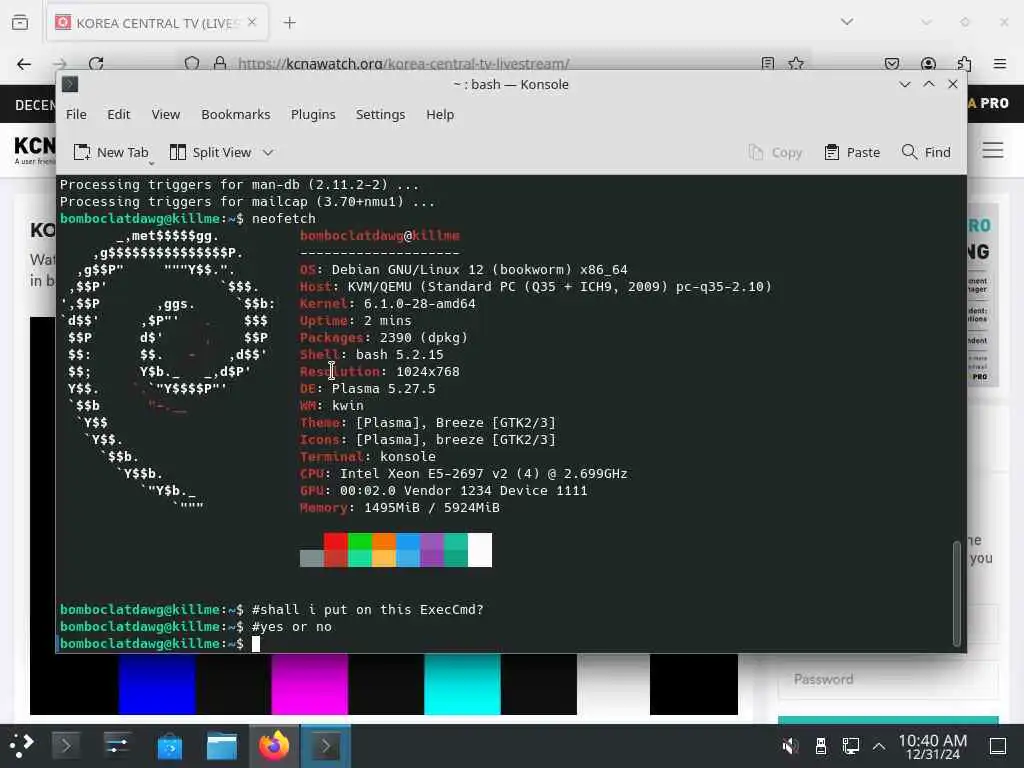Screen dimensions: 1024x768
Task: Expand the Split View dropdown arrow
Action: [268, 152]
